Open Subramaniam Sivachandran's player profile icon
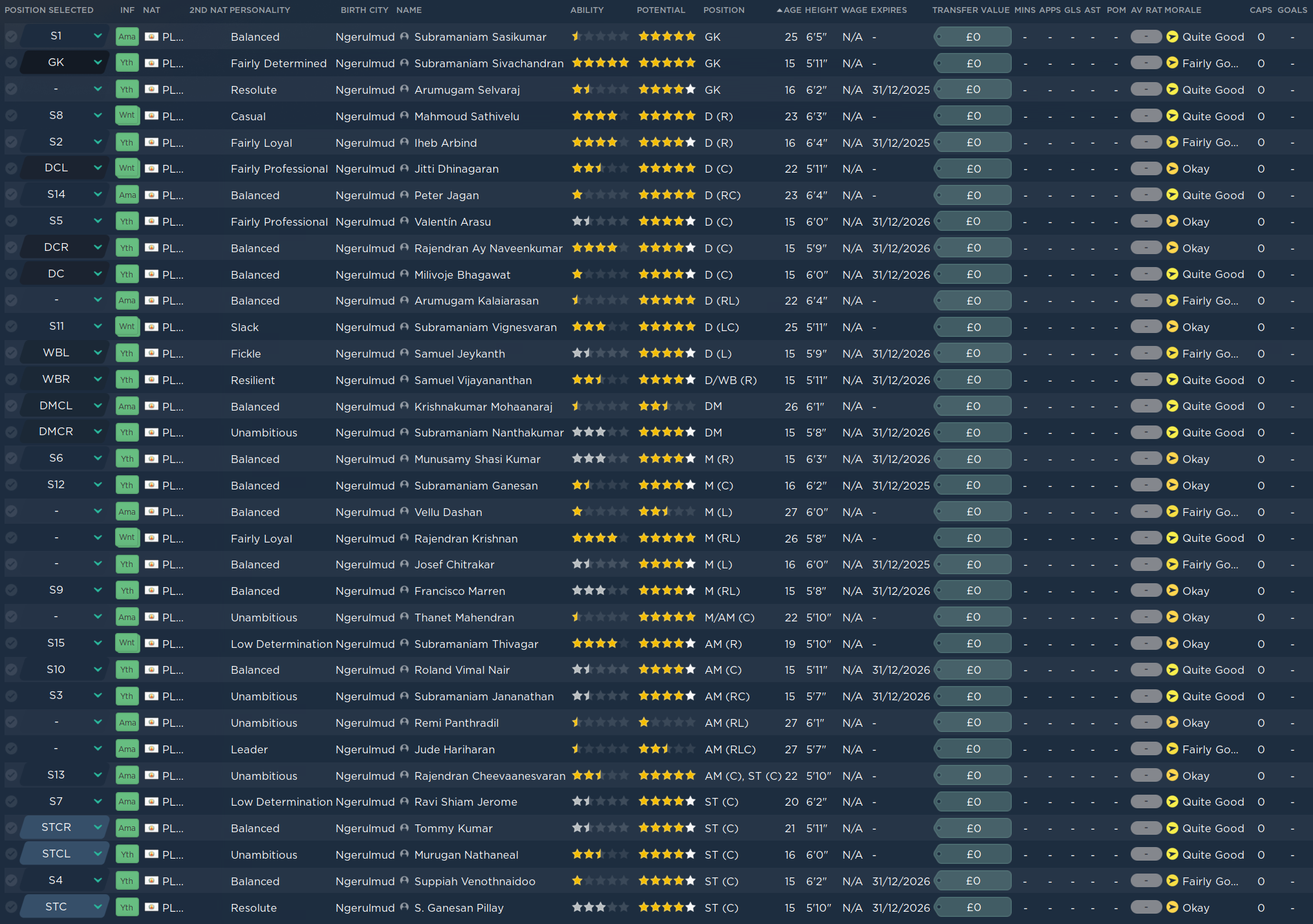 [404, 63]
